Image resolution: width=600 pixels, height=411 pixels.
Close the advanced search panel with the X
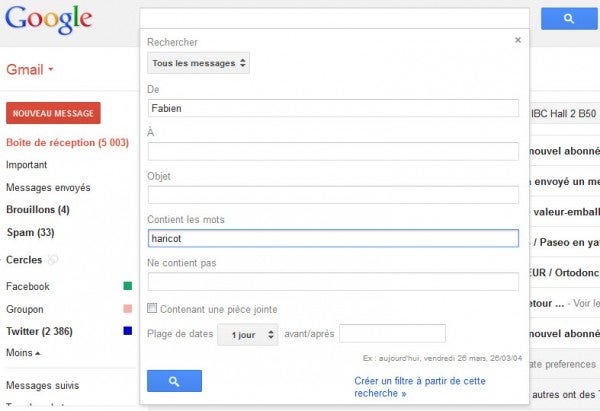(518, 40)
